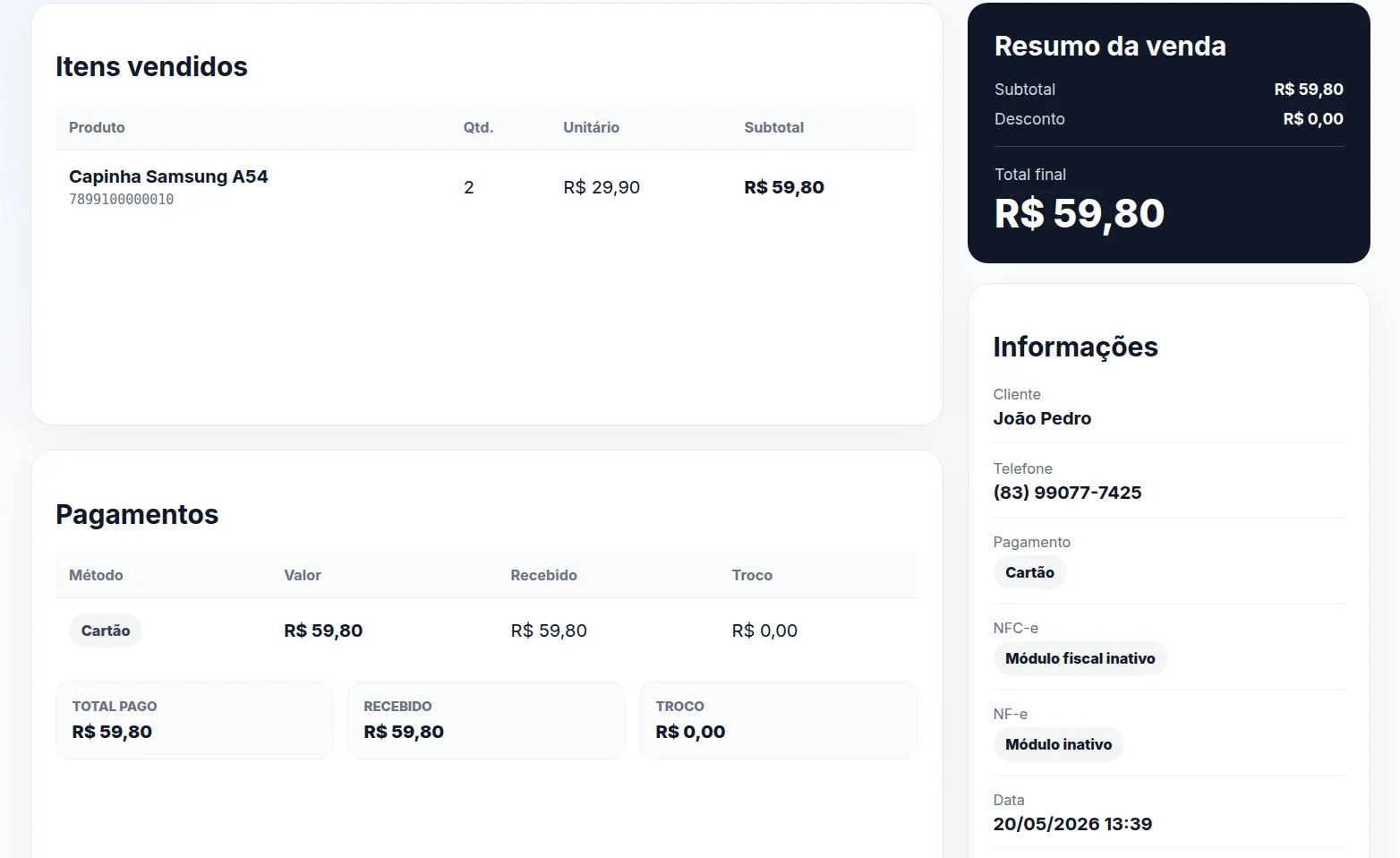The image size is (1400, 858).
Task: Click the TOTAL PAGO summary card
Action: pos(194,720)
